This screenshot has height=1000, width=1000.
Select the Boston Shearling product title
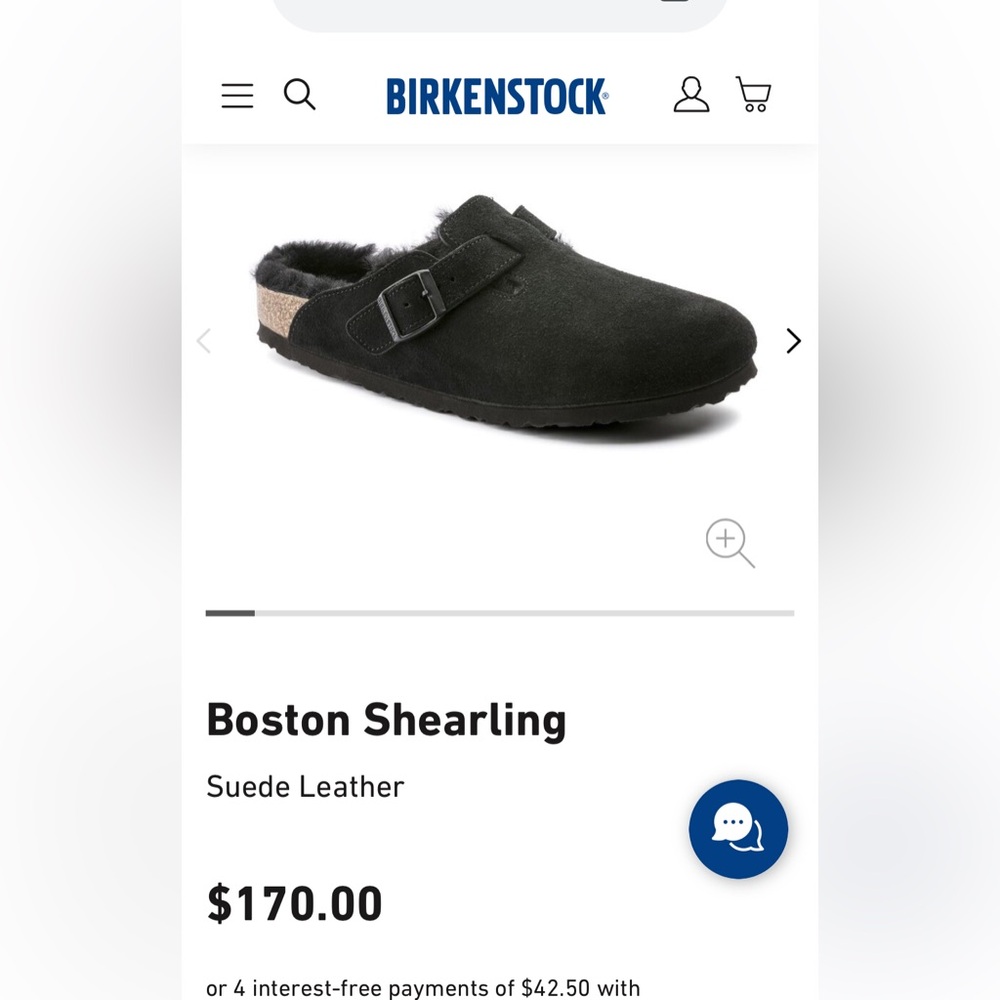(387, 718)
